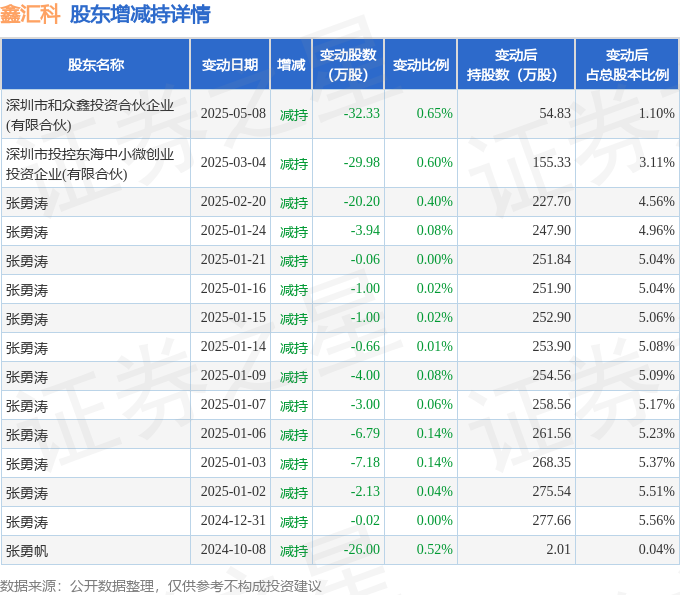Click the date 2025-05-08

[x=233, y=113]
